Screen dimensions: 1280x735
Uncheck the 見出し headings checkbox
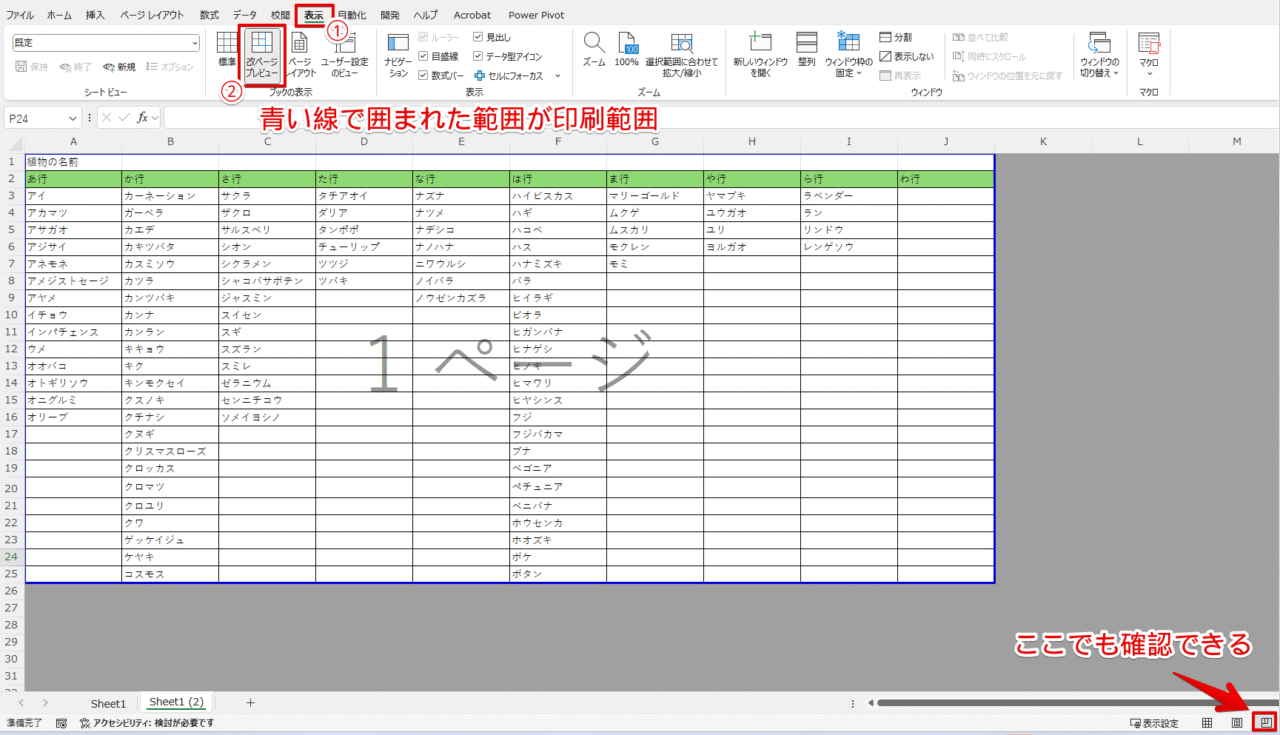[x=478, y=37]
